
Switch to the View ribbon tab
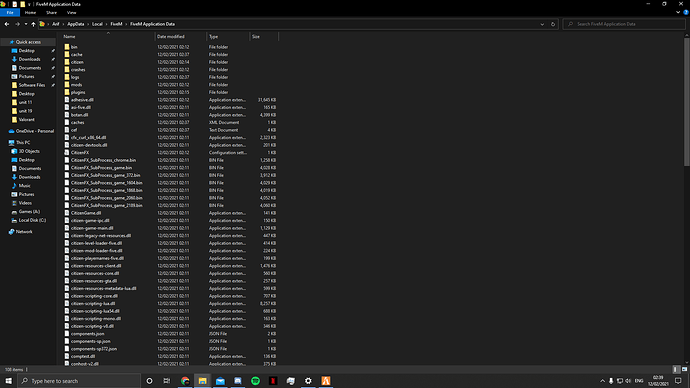click(71, 13)
